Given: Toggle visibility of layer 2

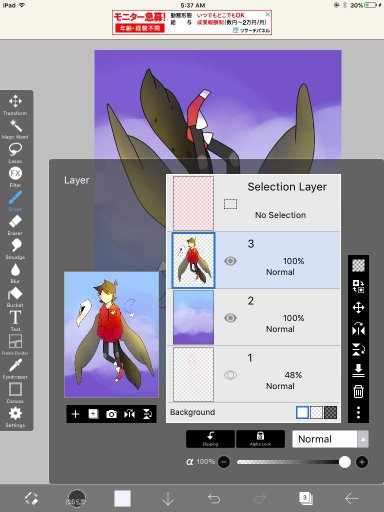Looking at the screenshot, I should click(x=230, y=318).
